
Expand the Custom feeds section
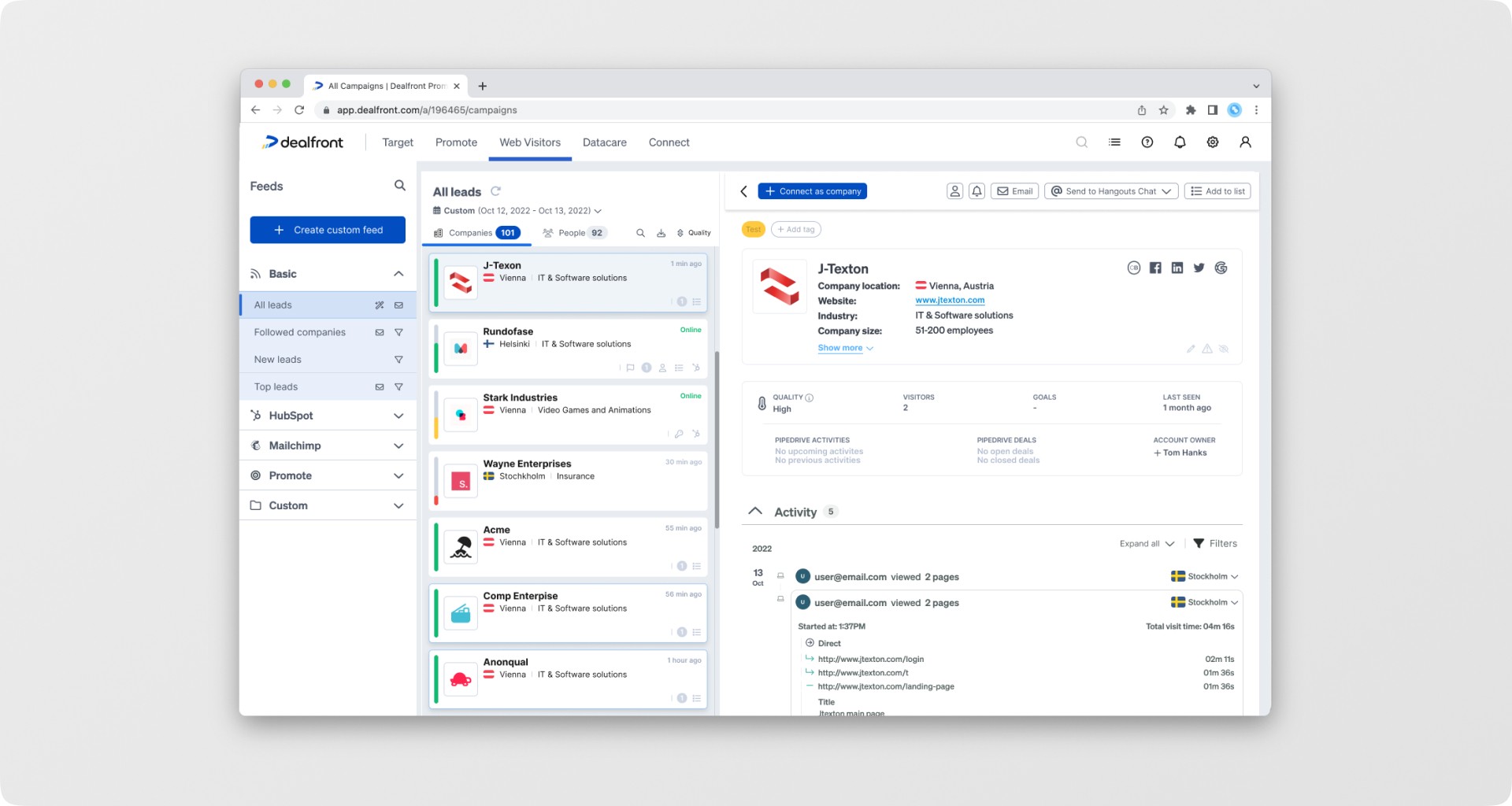click(x=398, y=505)
